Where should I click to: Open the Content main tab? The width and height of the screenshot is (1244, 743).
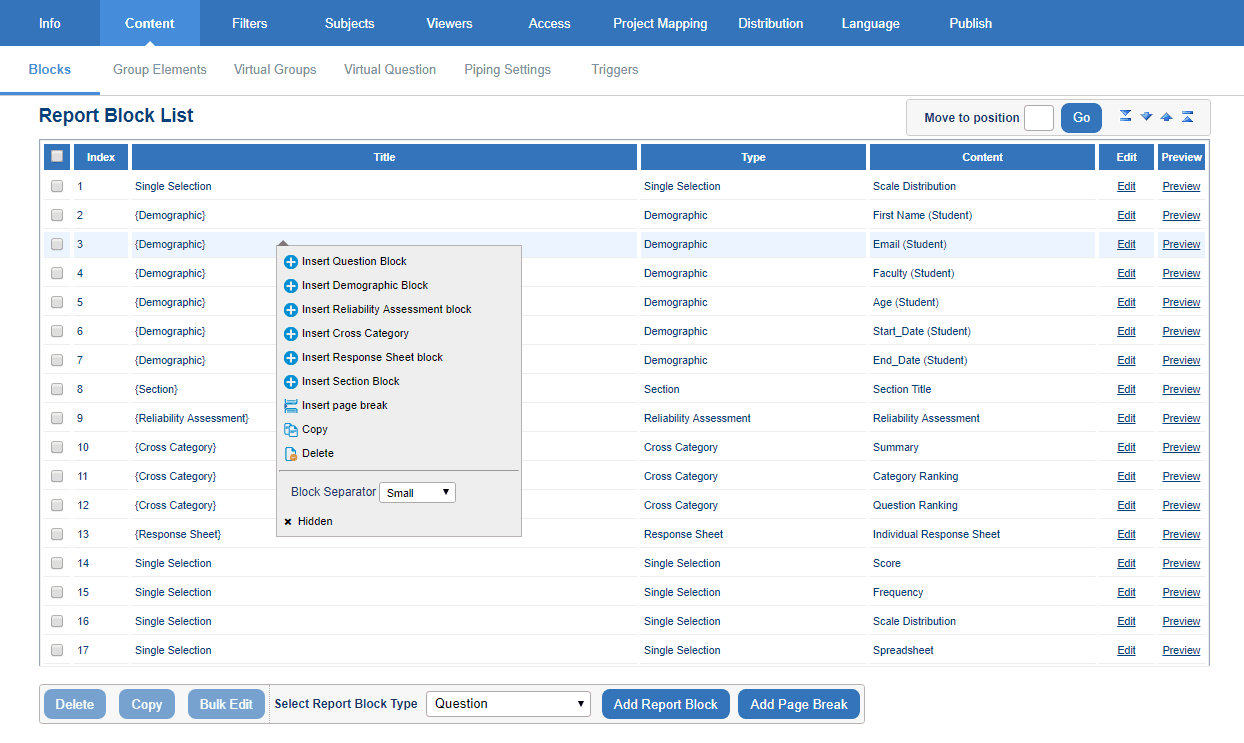pyautogui.click(x=150, y=23)
